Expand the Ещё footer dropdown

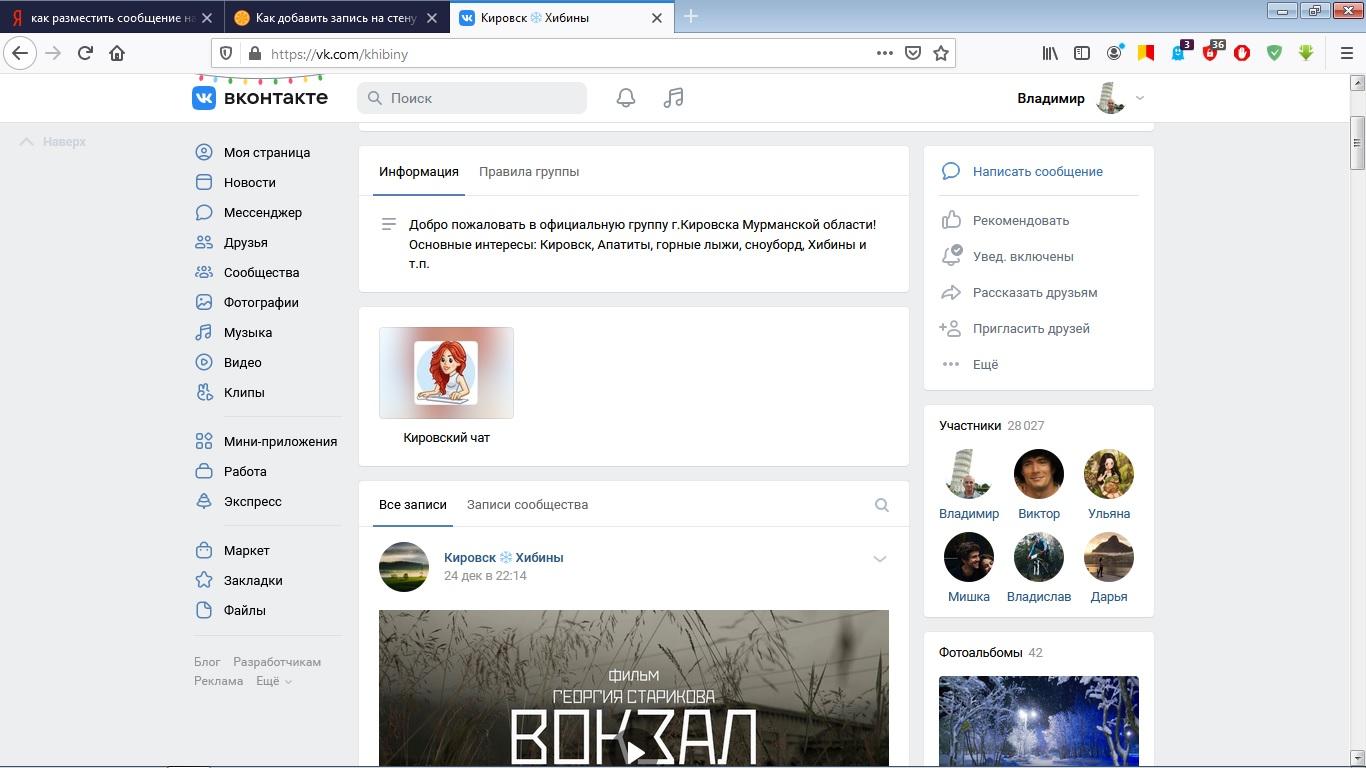point(273,681)
